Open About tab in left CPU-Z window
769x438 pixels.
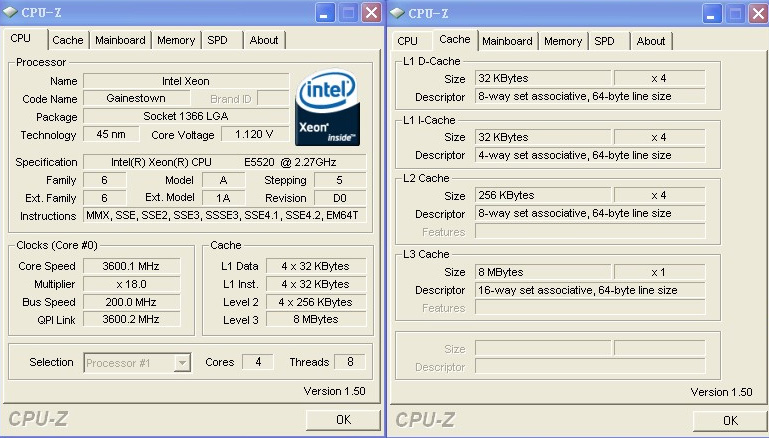click(x=264, y=40)
